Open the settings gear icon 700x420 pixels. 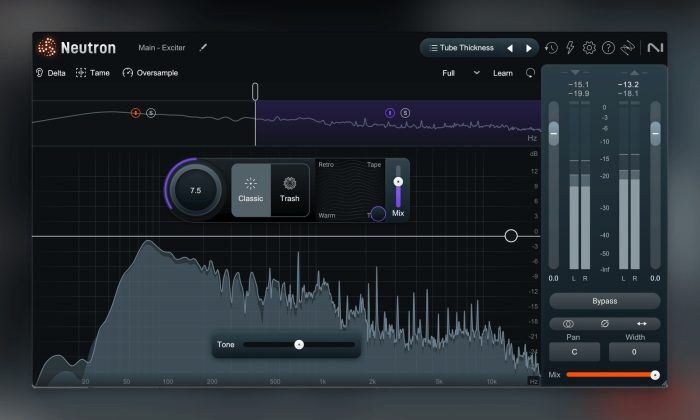(x=589, y=47)
